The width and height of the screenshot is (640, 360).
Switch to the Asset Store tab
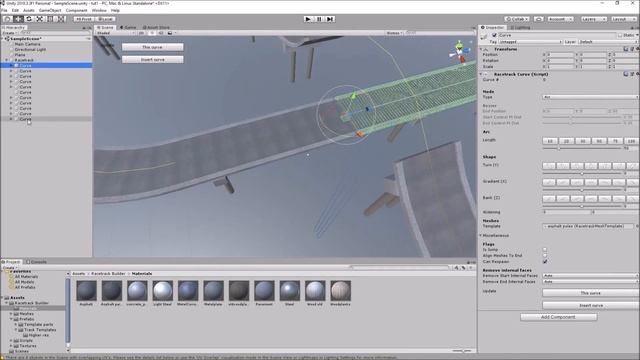click(x=156, y=27)
